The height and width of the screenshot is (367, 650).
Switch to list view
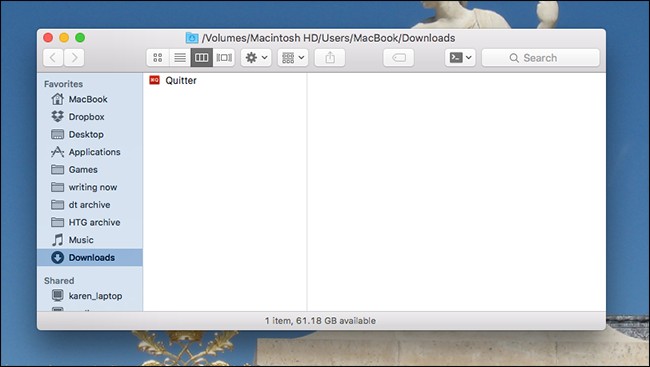180,58
